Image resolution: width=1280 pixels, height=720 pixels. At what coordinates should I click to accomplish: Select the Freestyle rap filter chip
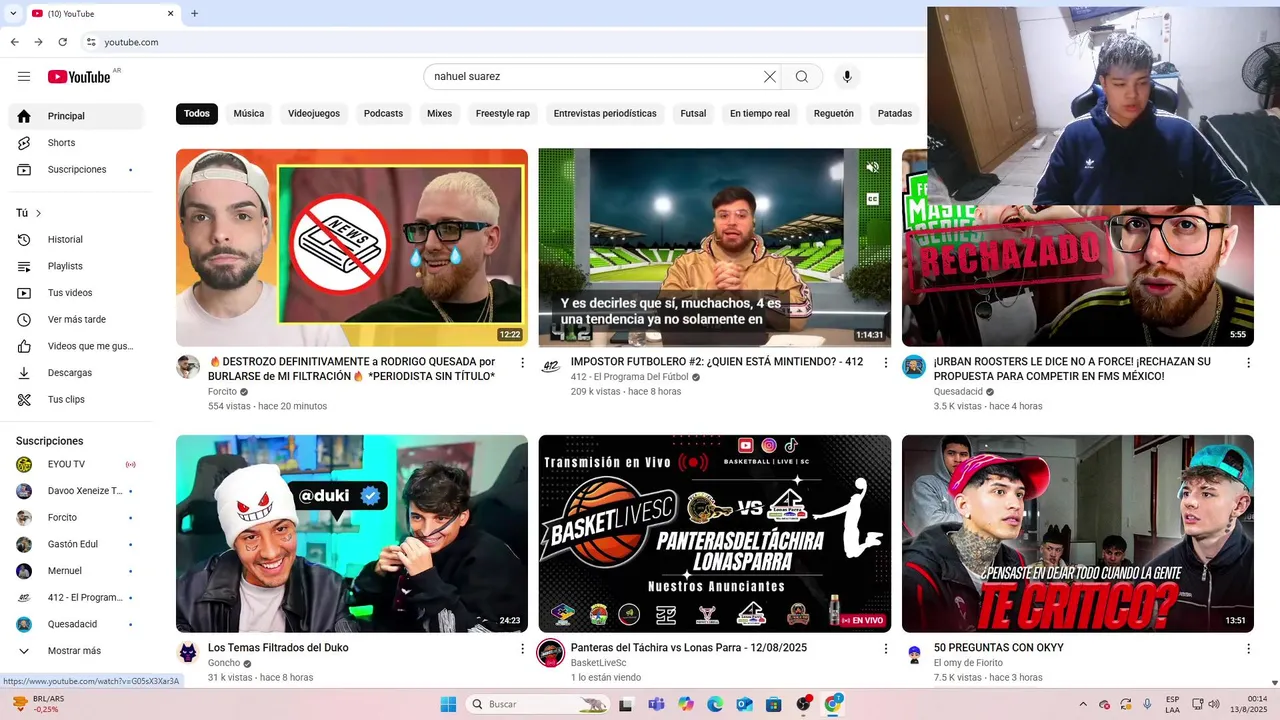point(503,114)
